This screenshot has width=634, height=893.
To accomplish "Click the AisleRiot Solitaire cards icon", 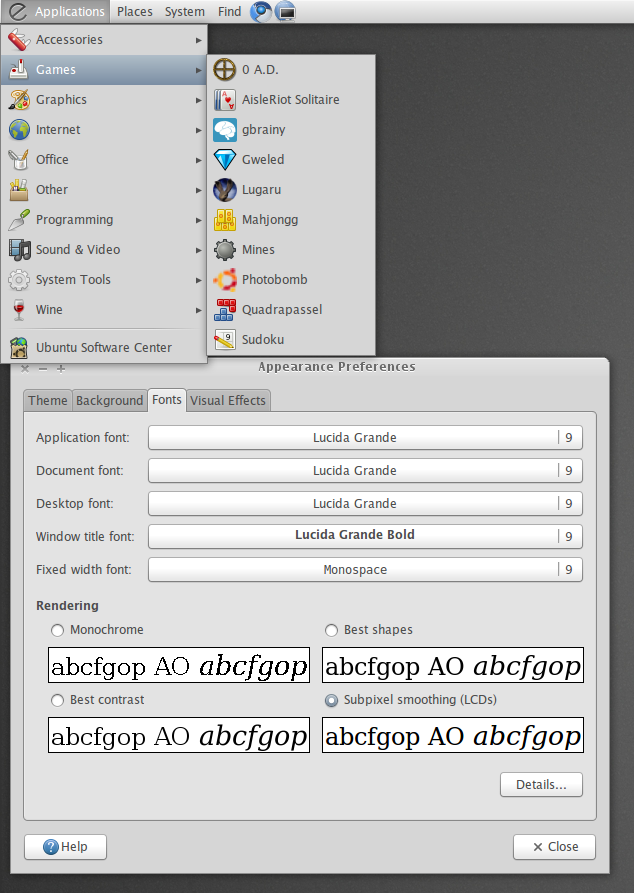I will 224,100.
